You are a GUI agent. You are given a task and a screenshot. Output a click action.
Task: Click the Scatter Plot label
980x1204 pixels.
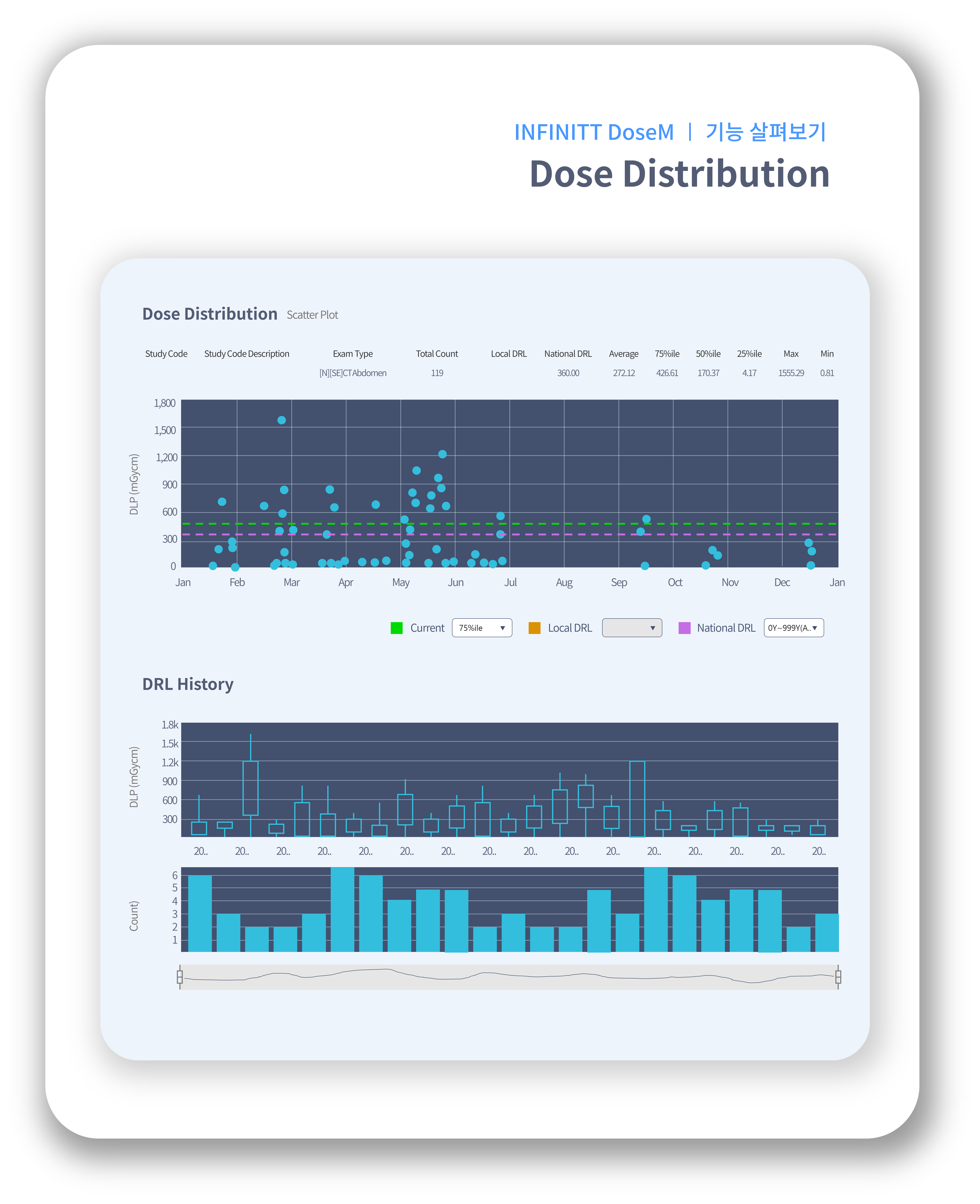(x=312, y=315)
